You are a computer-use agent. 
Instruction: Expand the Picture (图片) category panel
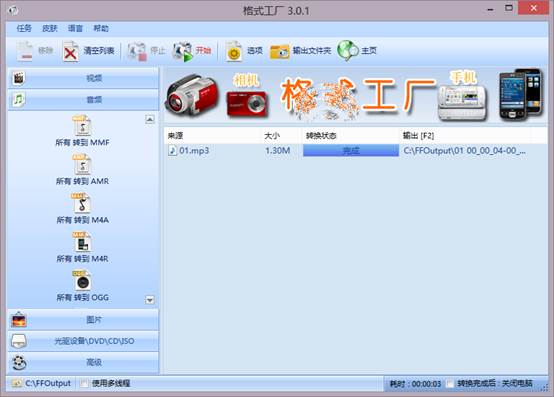pos(83,320)
